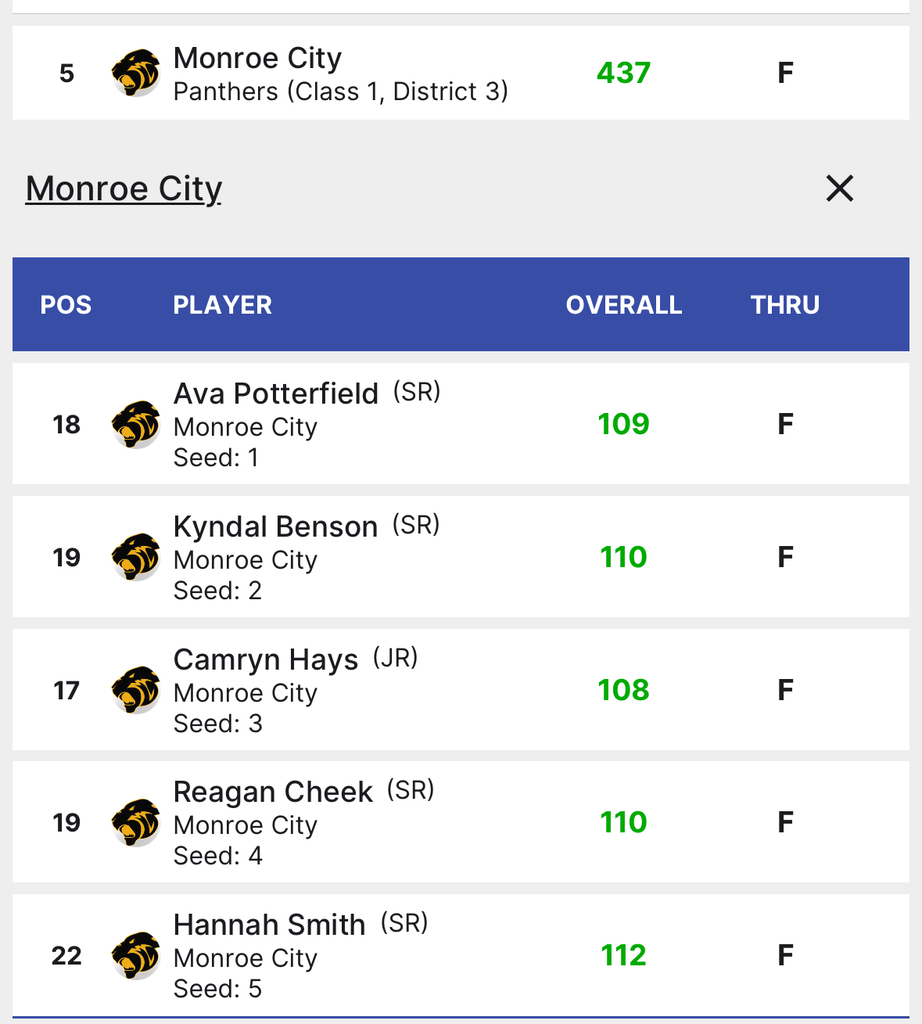Sort by the OVERALL column header

623,305
